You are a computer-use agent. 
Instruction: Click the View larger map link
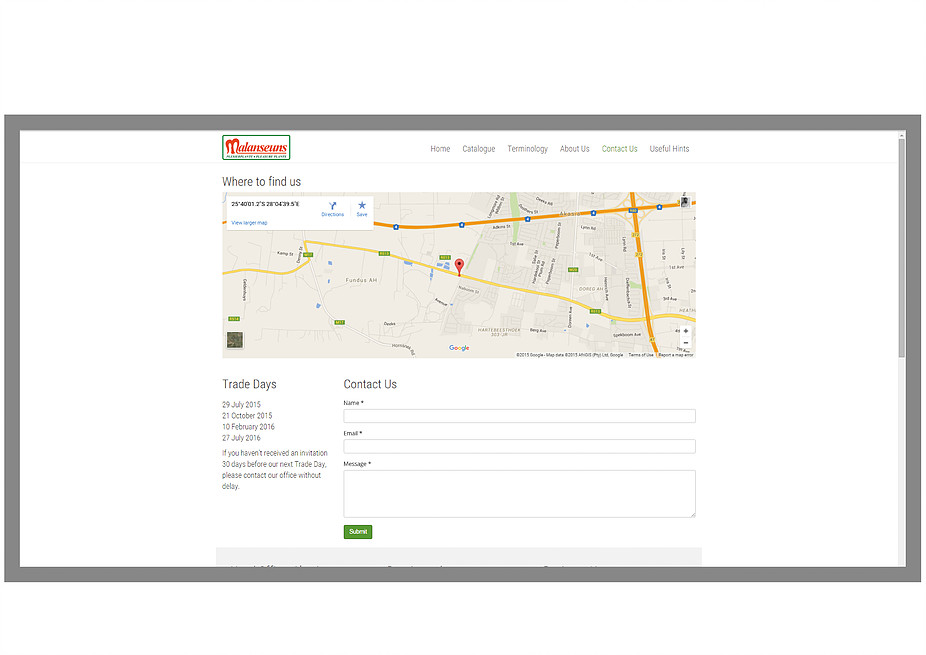(249, 223)
